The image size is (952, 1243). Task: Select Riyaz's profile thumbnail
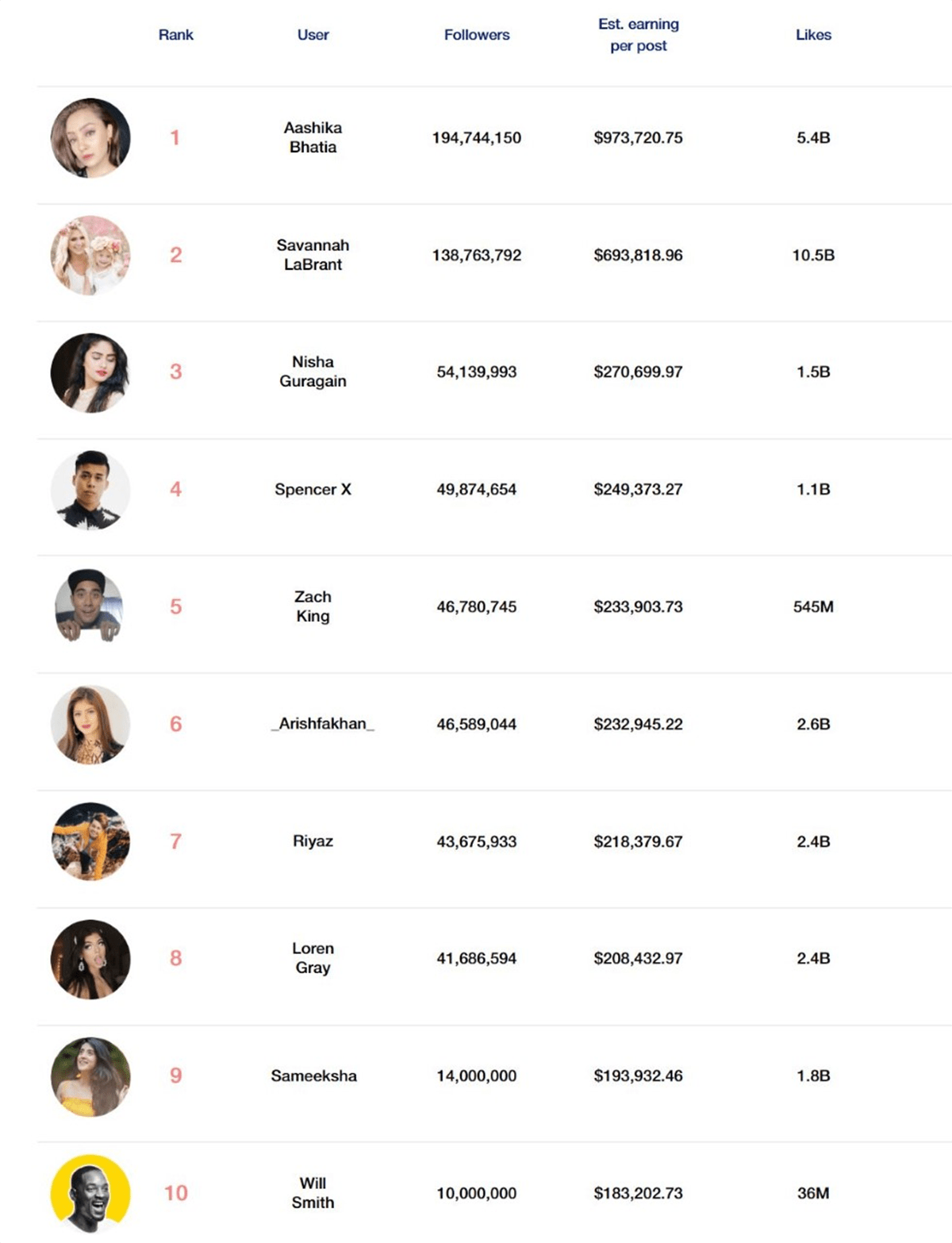coord(90,841)
